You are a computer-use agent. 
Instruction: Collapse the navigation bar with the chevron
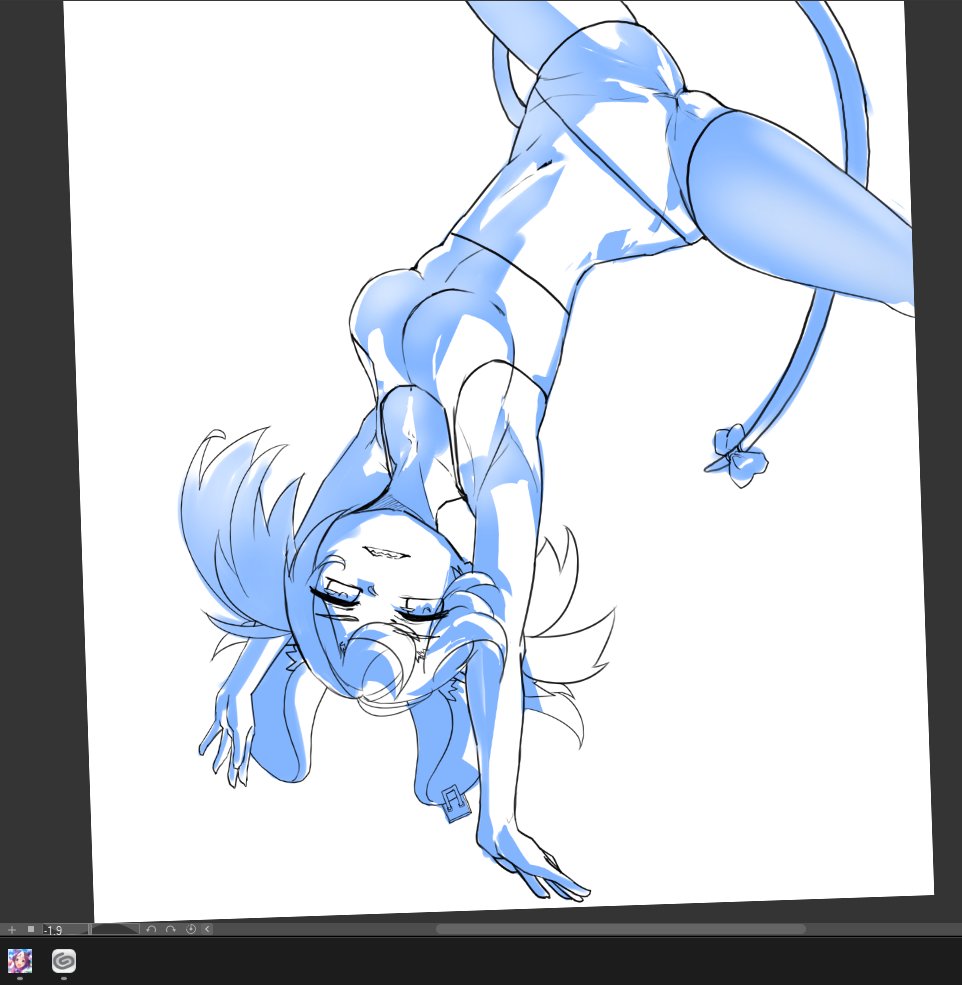[x=207, y=929]
